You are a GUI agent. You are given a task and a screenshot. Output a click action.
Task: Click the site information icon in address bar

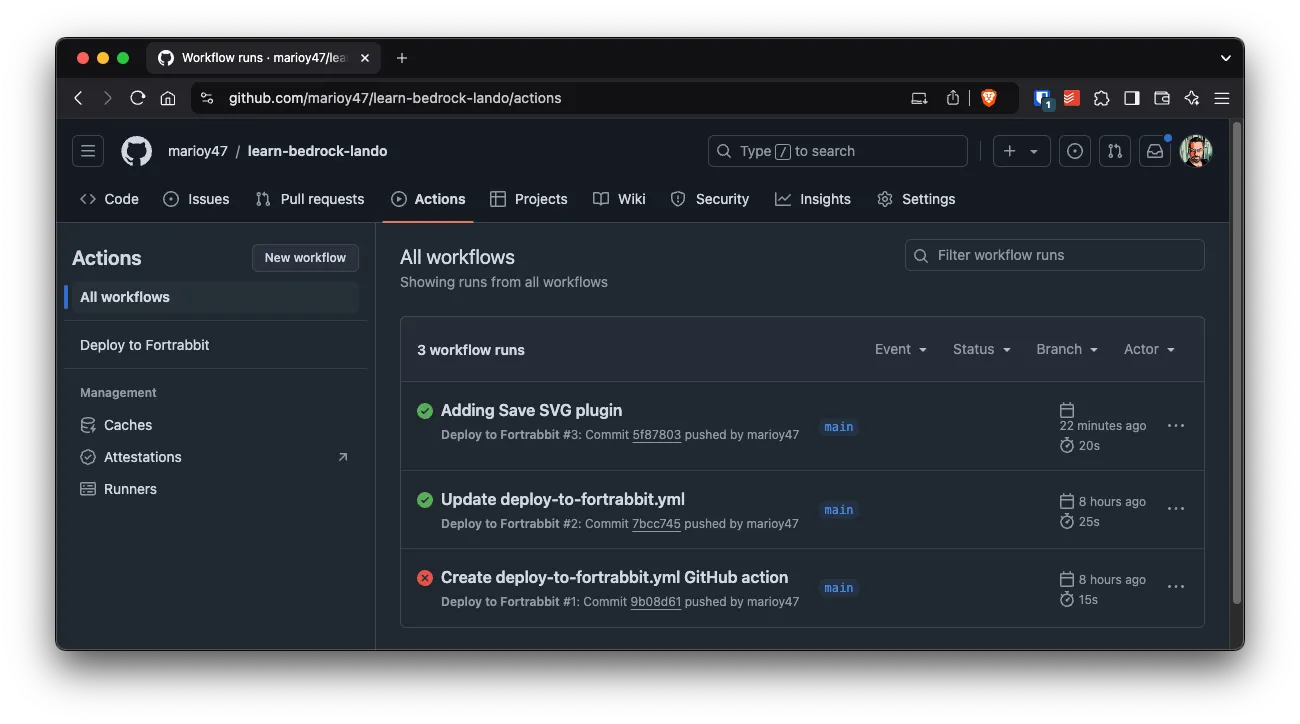207,98
